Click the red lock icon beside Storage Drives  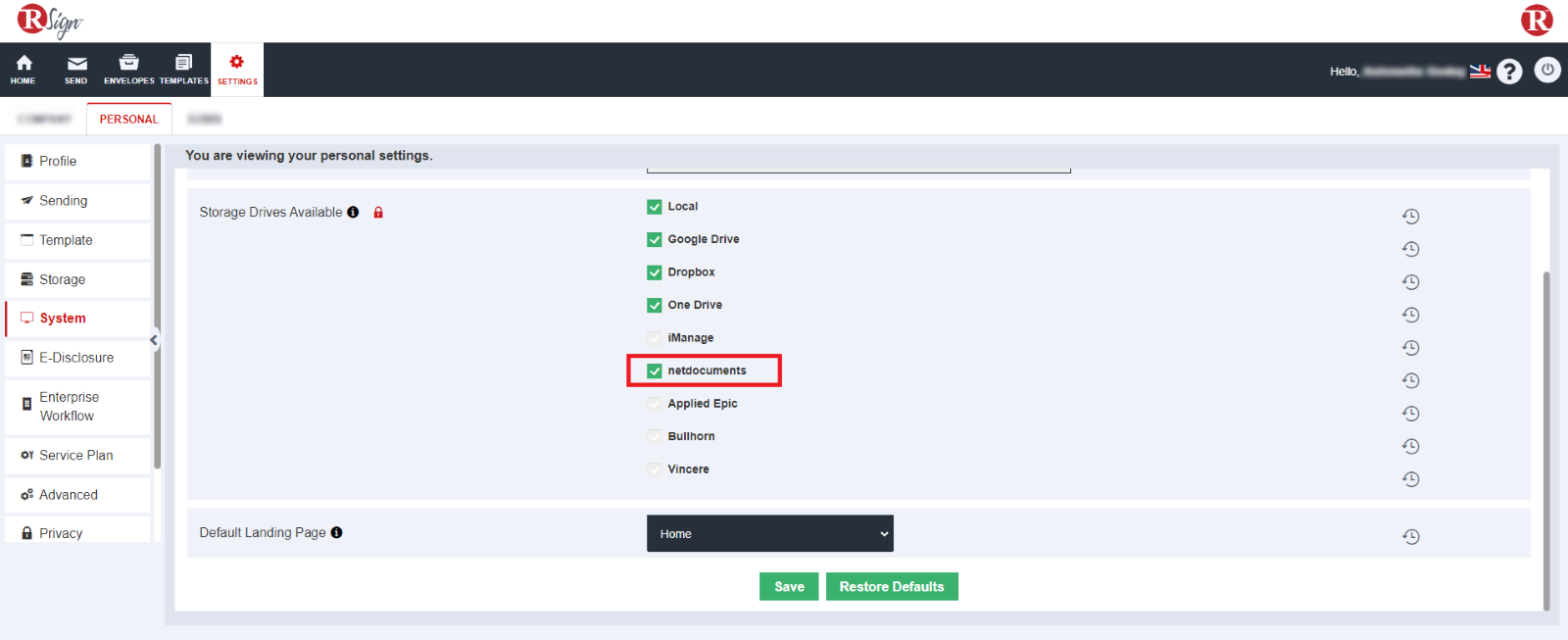[378, 212]
